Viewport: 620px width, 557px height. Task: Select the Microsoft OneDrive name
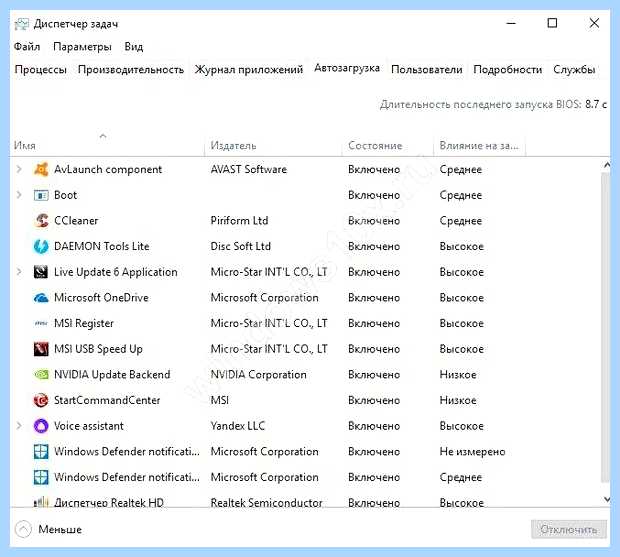coord(101,298)
